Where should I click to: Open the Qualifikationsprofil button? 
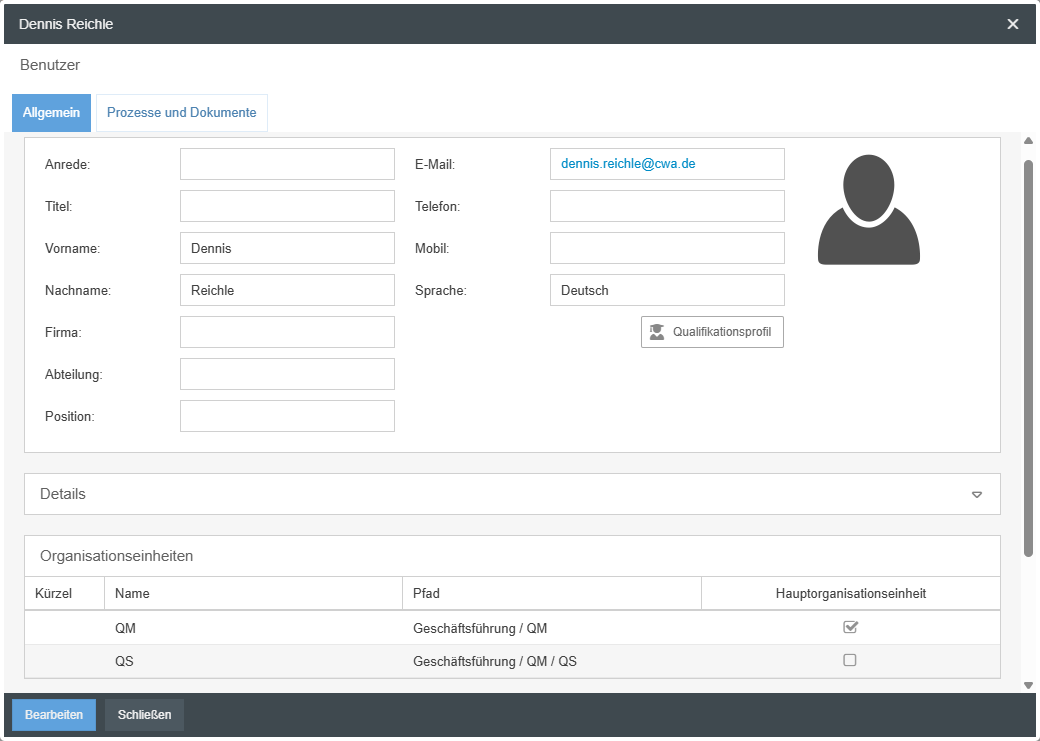pyautogui.click(x=712, y=332)
